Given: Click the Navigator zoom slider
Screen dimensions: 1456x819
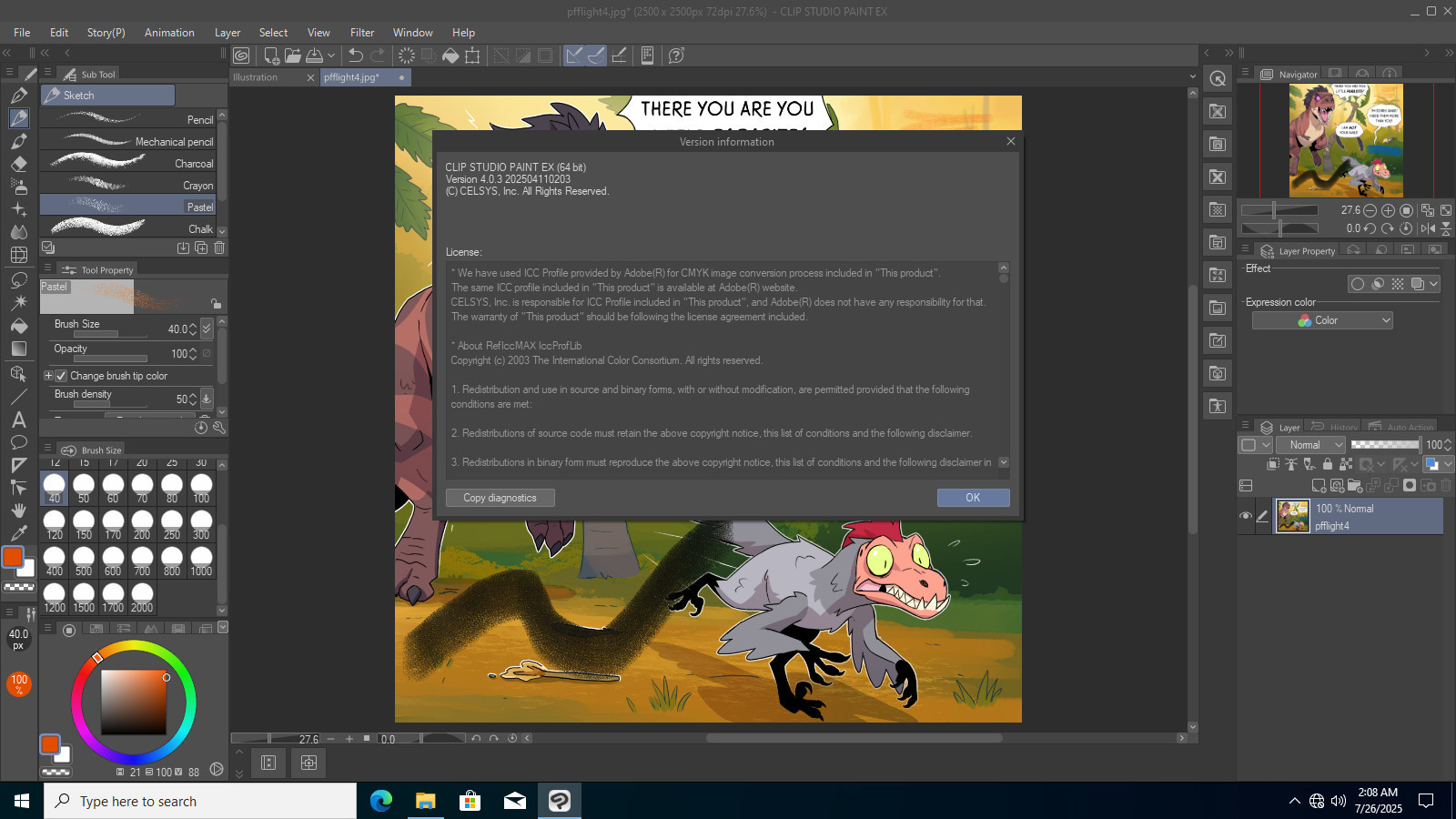Looking at the screenshot, I should (1279, 210).
